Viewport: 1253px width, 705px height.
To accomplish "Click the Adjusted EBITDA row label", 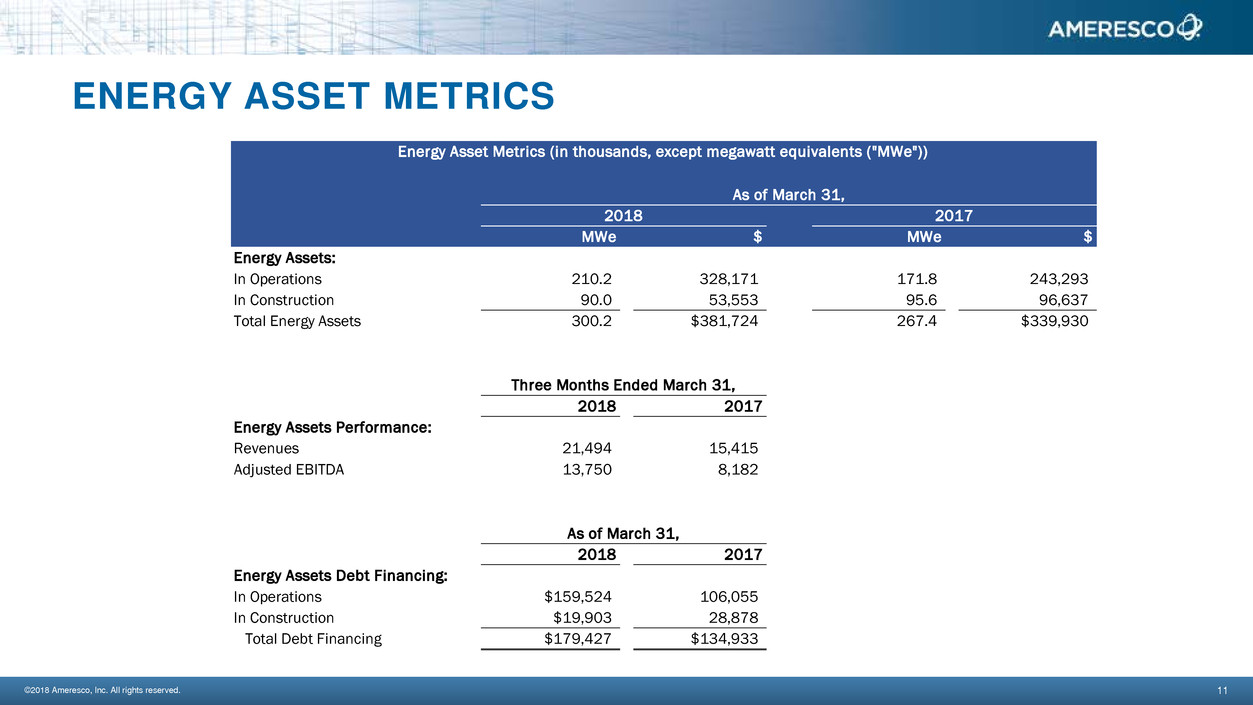I will coord(288,470).
